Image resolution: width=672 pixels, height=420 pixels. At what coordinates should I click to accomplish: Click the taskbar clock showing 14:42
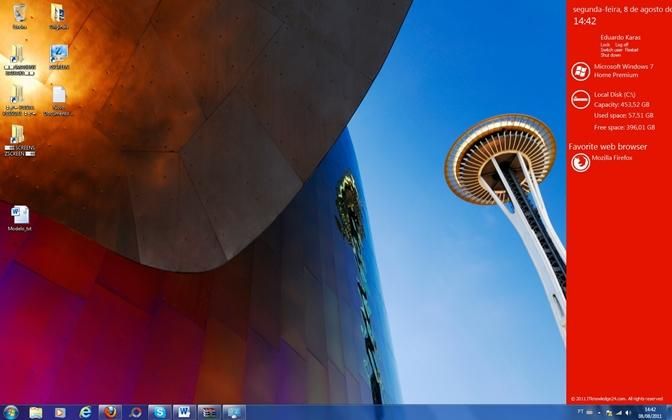[x=651, y=412]
